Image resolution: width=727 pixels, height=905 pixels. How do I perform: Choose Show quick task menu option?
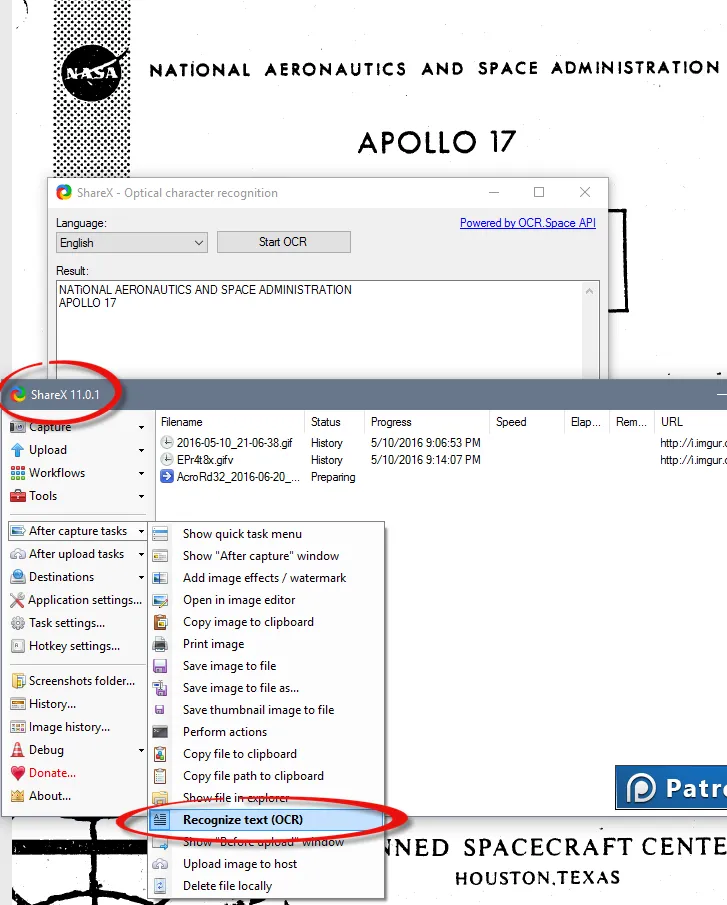click(x=242, y=534)
